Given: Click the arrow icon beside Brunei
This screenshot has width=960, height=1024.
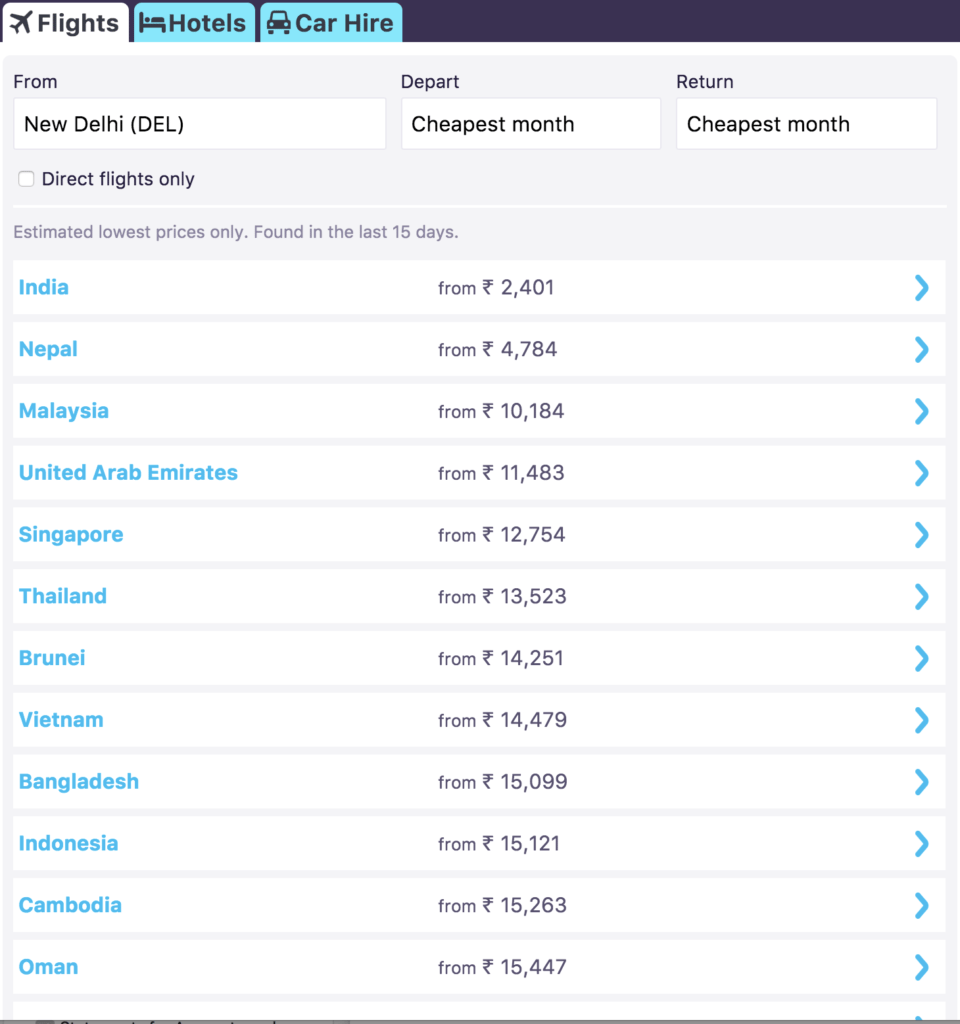Looking at the screenshot, I should 921,658.
